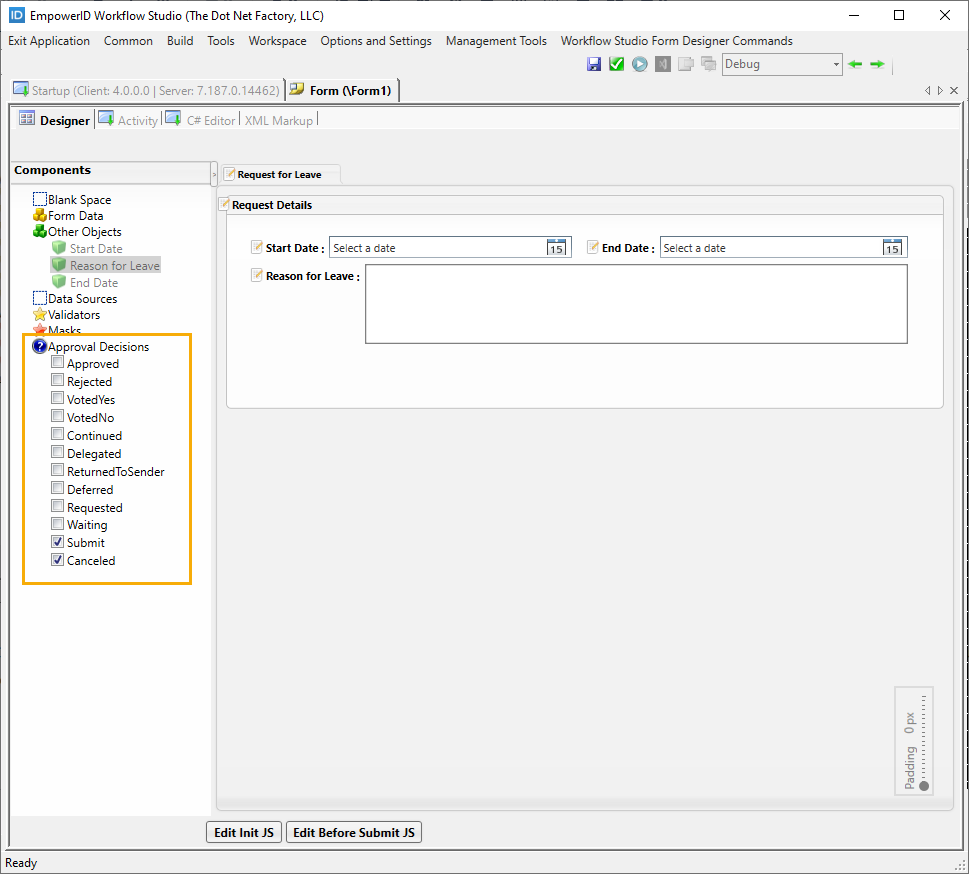Open the Start Date calendar picker icon

pyautogui.click(x=557, y=247)
